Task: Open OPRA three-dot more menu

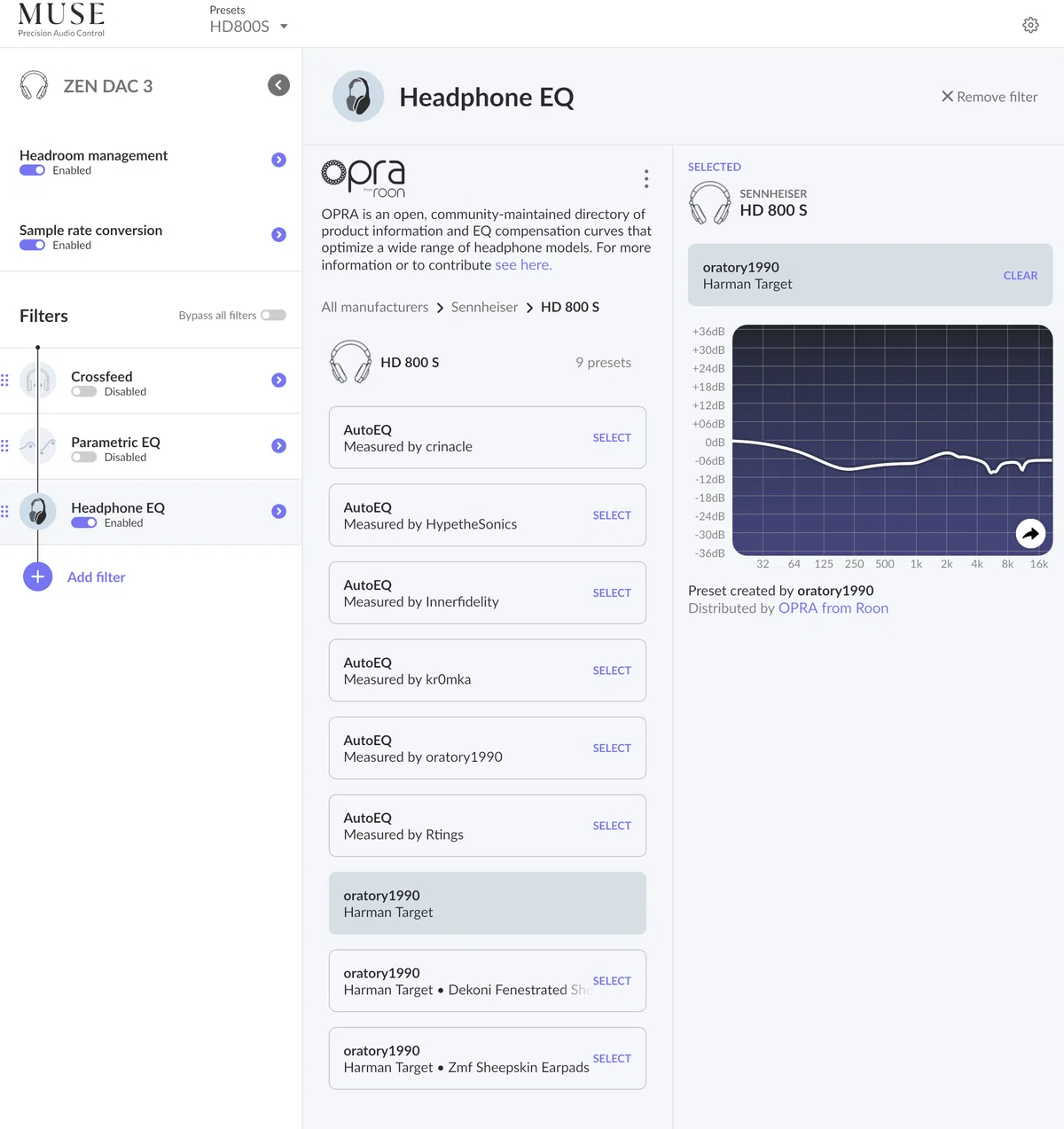Action: (x=646, y=179)
